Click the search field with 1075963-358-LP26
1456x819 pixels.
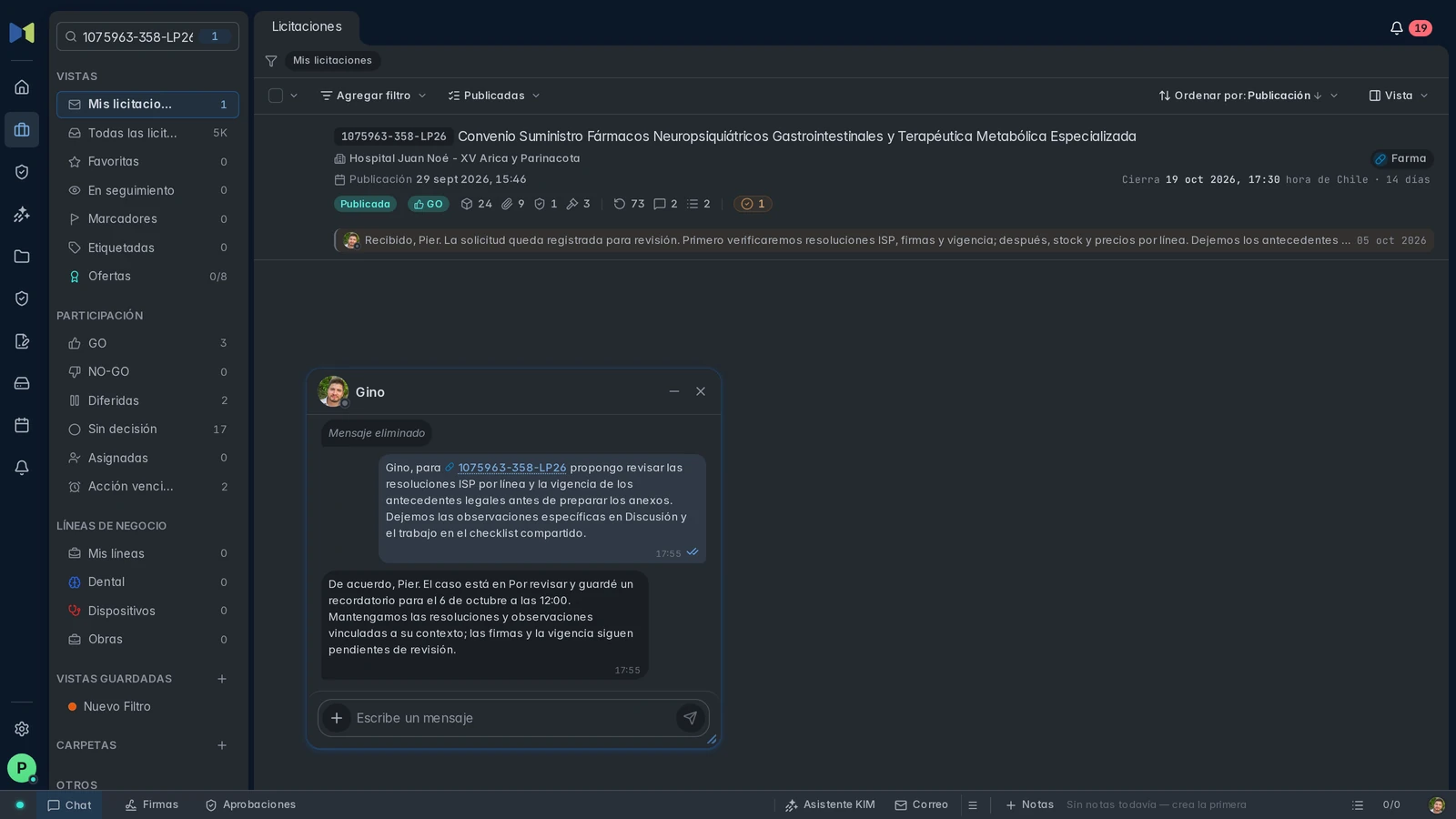tap(147, 36)
